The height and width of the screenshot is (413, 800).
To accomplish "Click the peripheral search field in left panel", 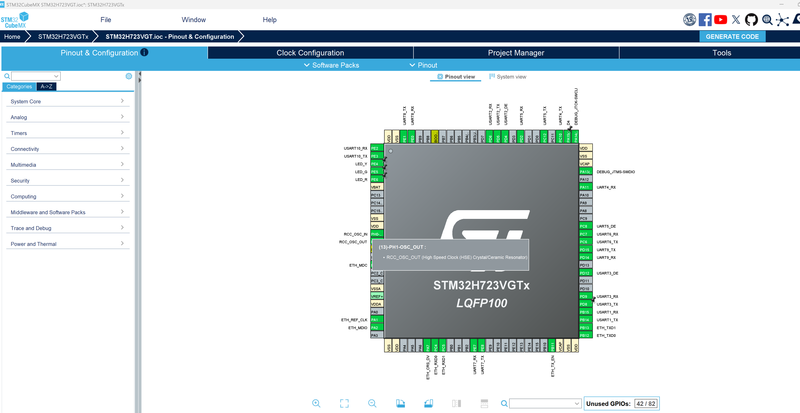I will tap(37, 76).
